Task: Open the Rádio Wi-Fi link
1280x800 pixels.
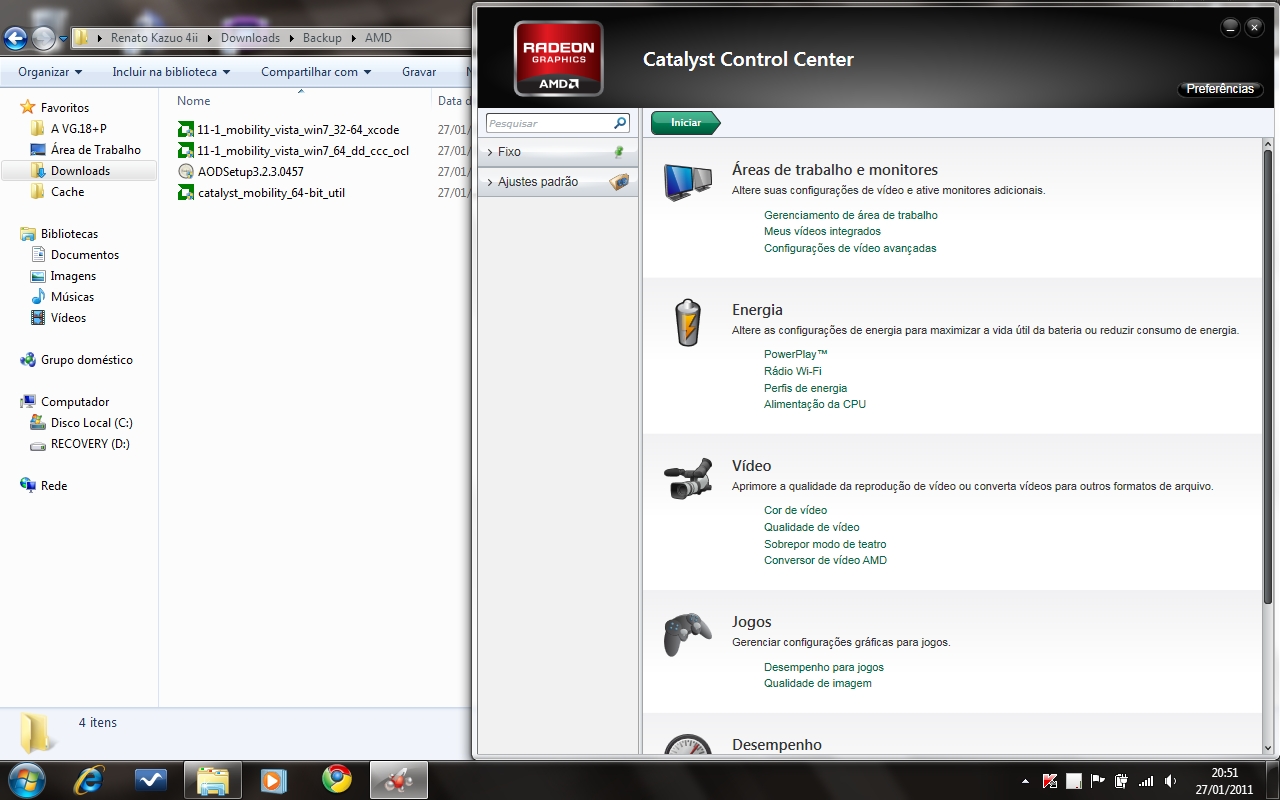Action: (792, 371)
